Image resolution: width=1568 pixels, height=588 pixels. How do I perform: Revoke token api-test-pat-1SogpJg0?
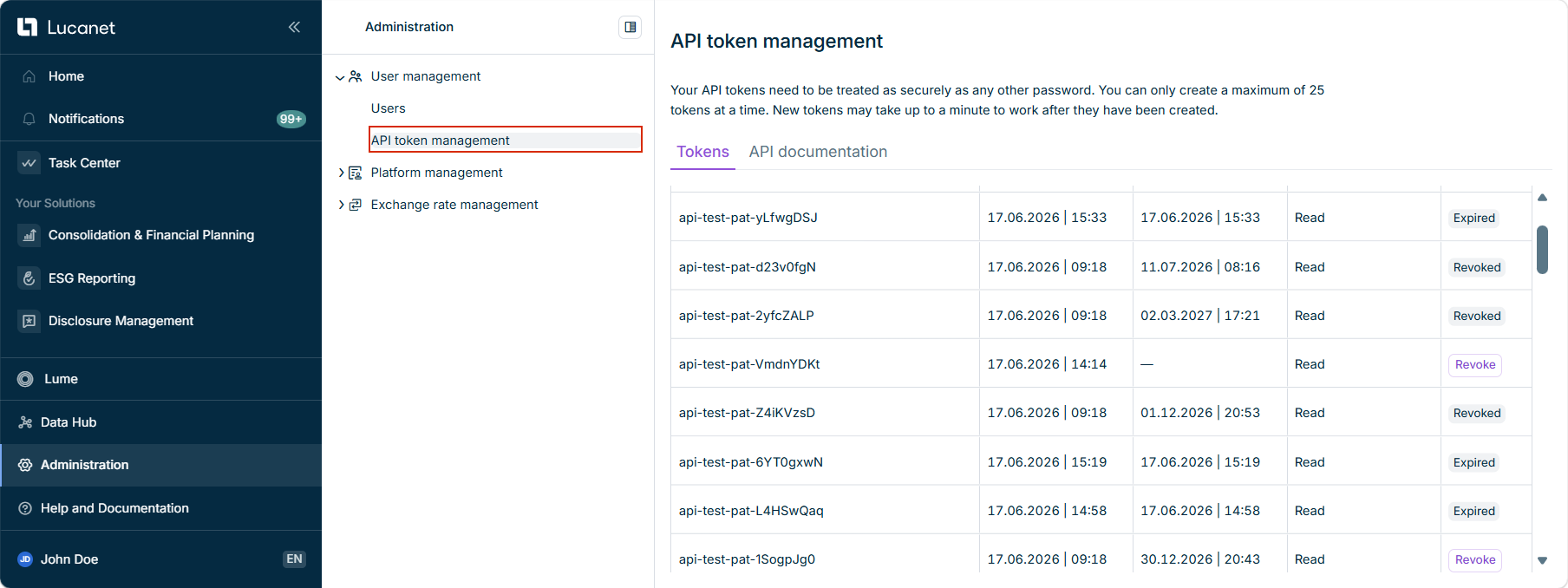tap(1474, 560)
